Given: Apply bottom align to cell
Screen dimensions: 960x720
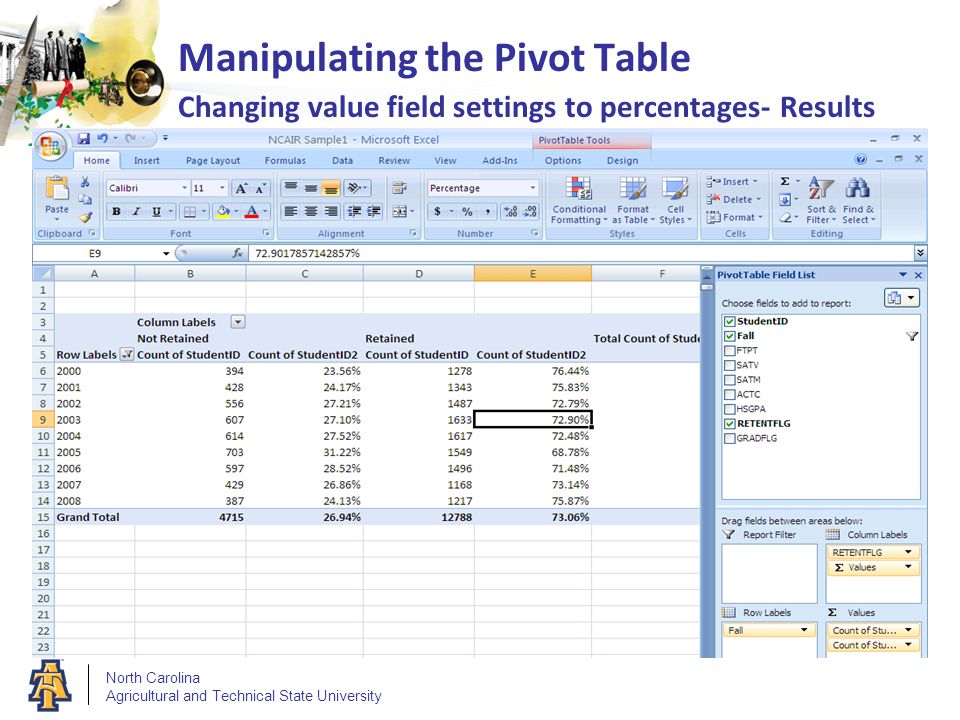Looking at the screenshot, I should [x=331, y=189].
